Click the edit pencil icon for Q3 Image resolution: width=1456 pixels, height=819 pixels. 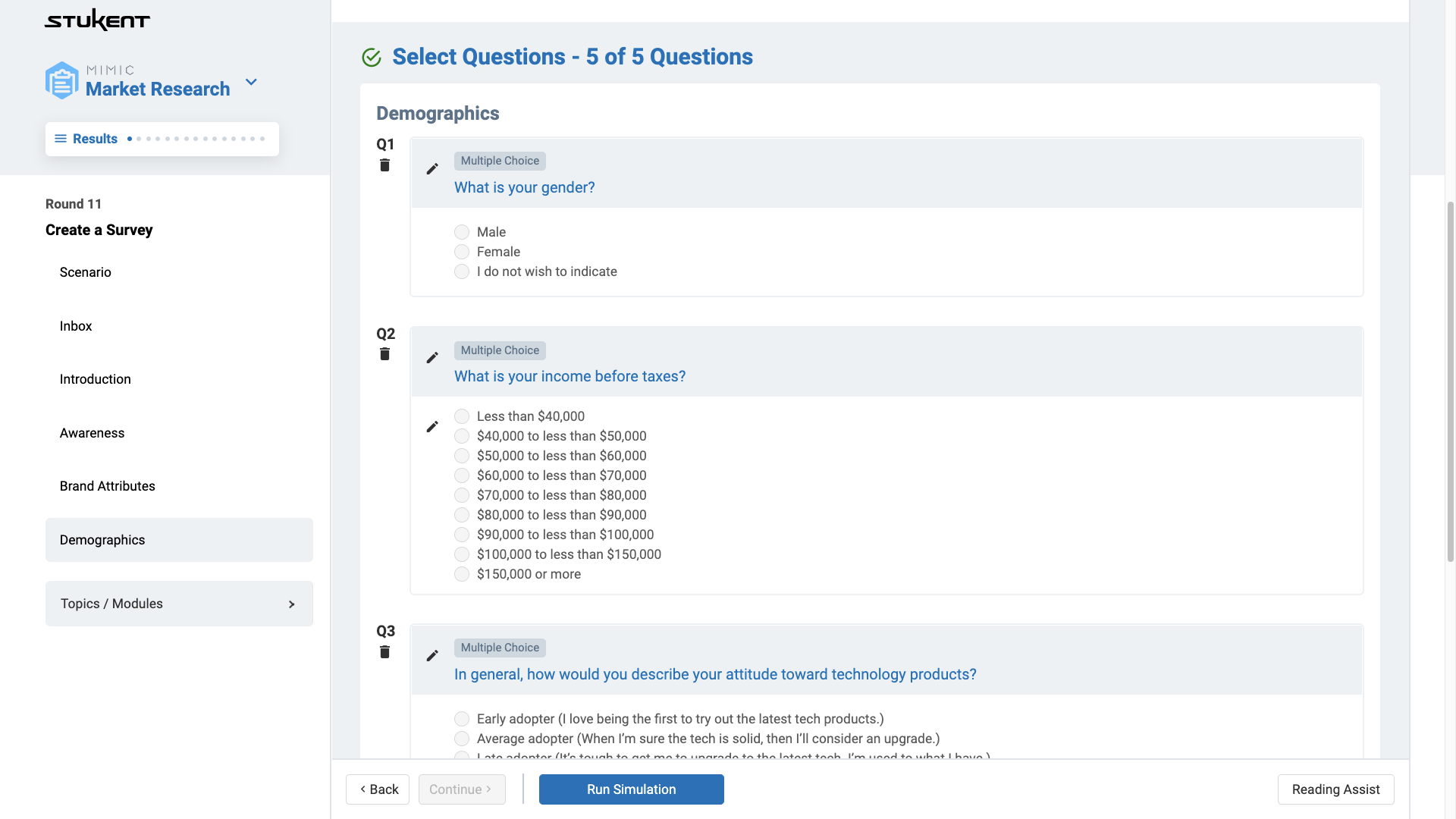click(x=432, y=655)
